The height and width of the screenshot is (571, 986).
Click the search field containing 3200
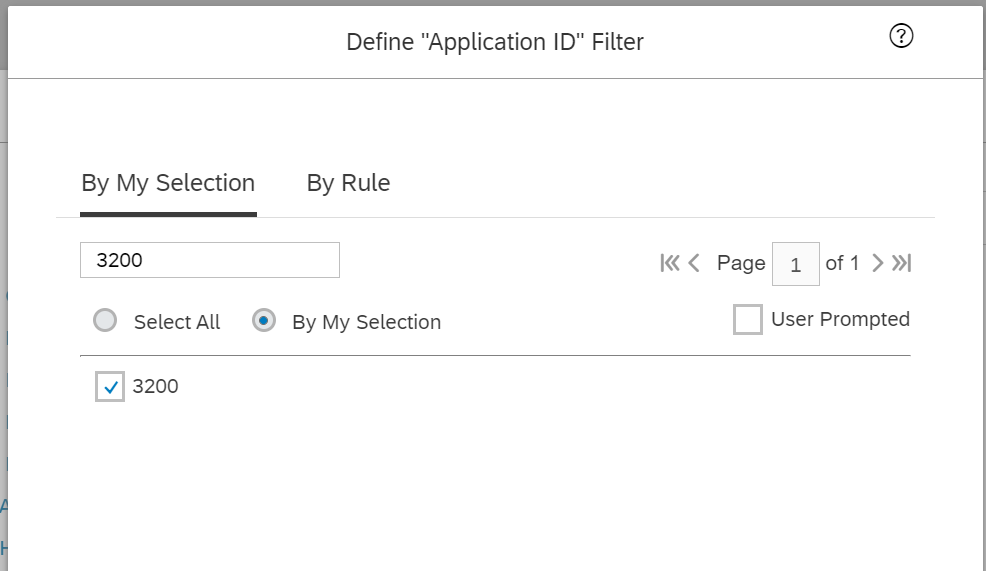click(210, 260)
